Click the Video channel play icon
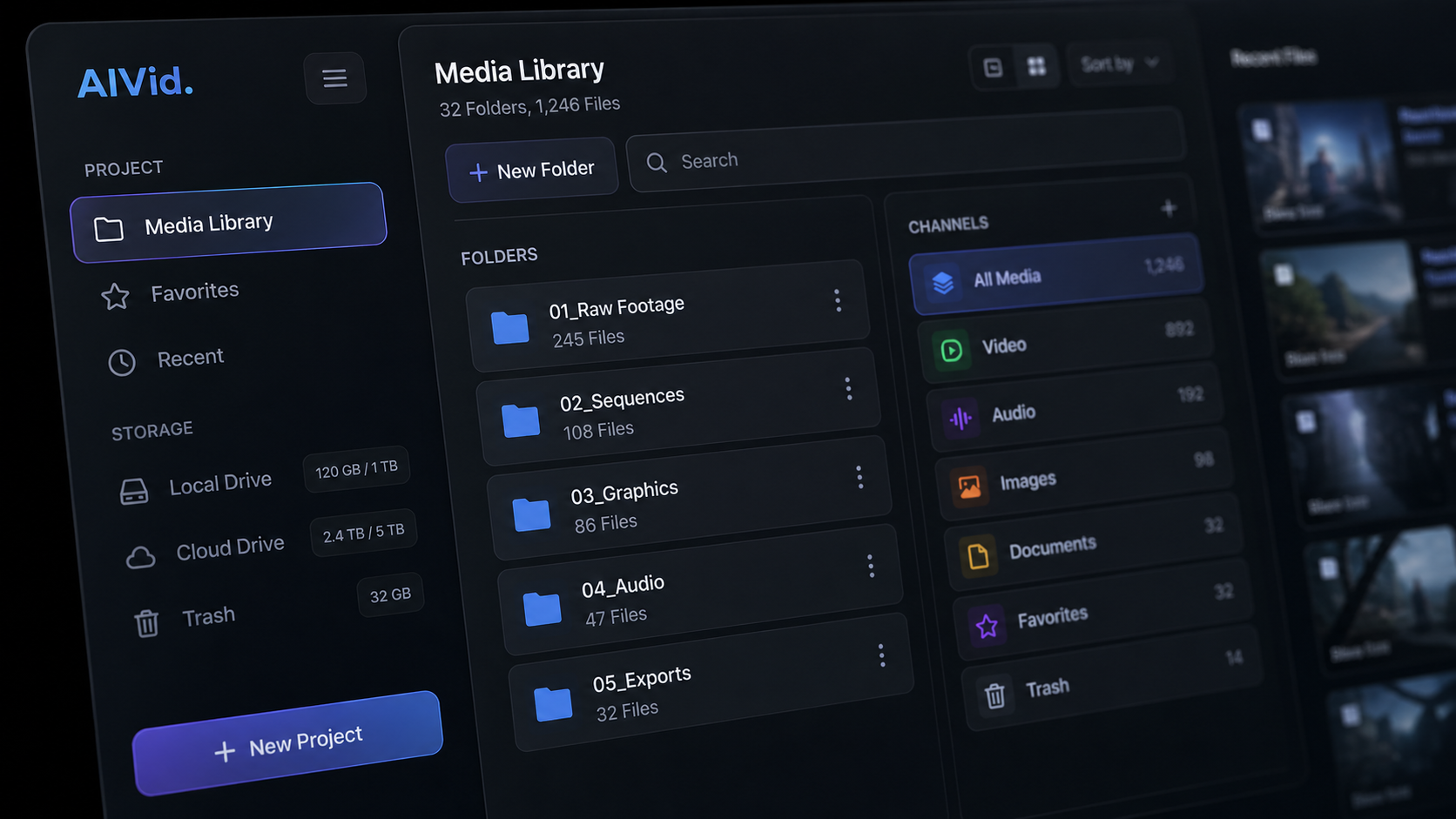 click(x=951, y=350)
